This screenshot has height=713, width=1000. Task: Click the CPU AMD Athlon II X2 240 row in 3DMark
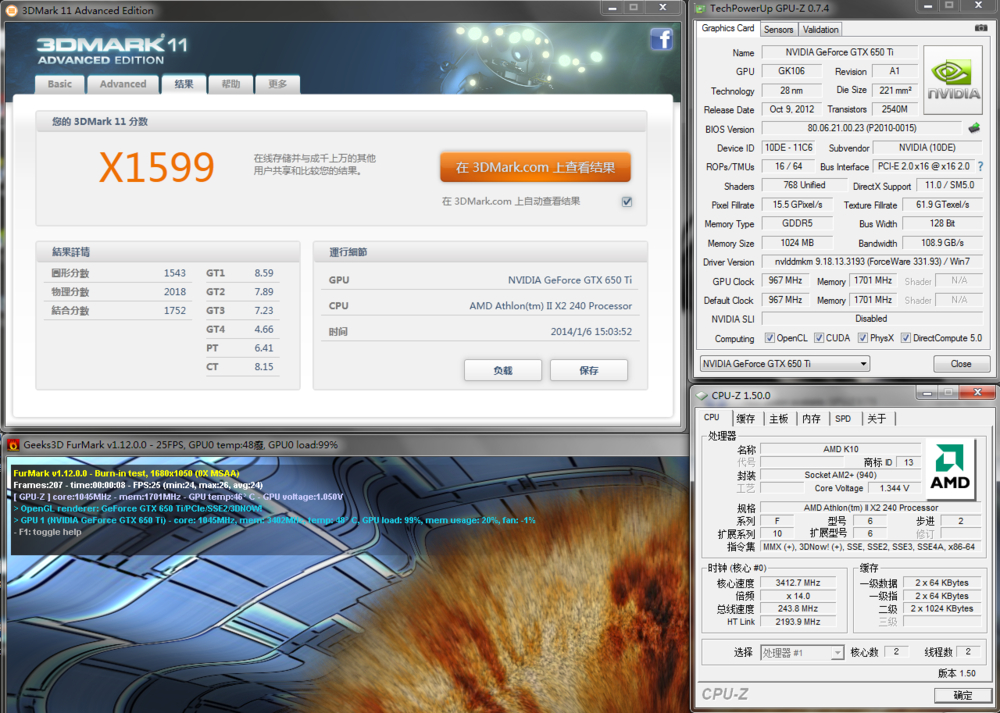480,305
